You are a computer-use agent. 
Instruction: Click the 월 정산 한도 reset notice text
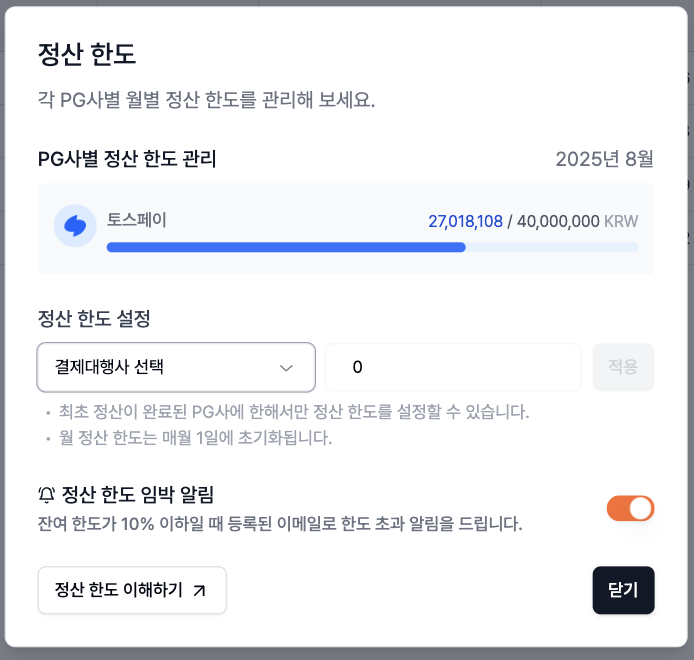pos(195,437)
